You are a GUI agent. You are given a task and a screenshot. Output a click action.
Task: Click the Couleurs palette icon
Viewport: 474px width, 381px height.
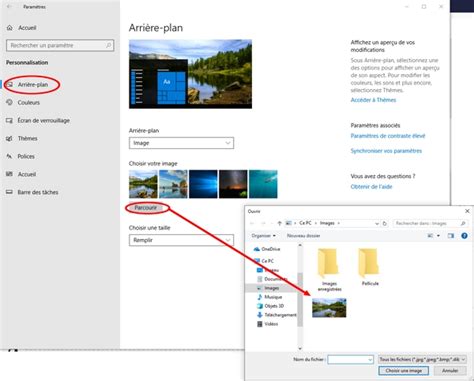[x=9, y=102]
